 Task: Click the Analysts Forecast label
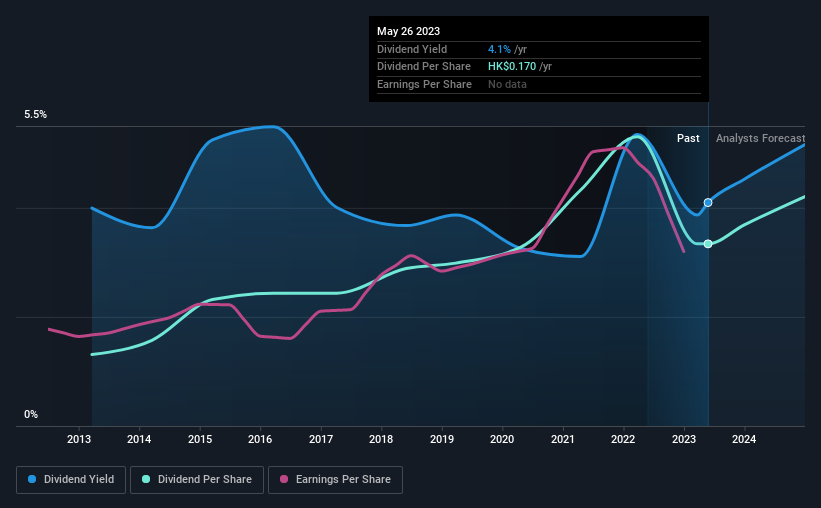coord(760,138)
